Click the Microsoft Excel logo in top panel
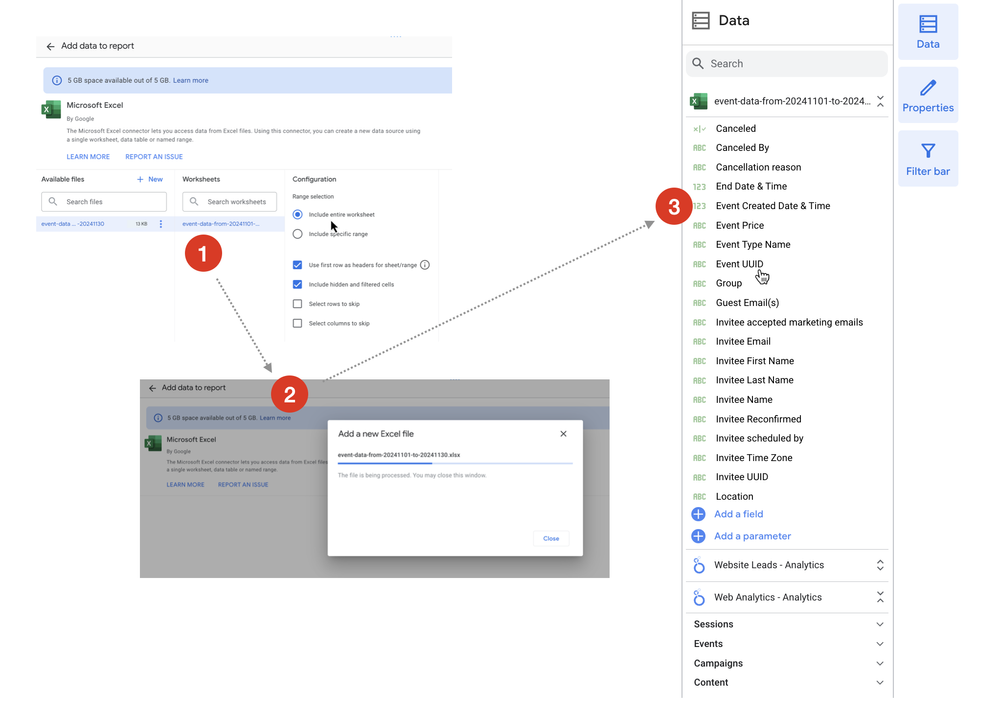The width and height of the screenshot is (1000, 701). point(51,109)
